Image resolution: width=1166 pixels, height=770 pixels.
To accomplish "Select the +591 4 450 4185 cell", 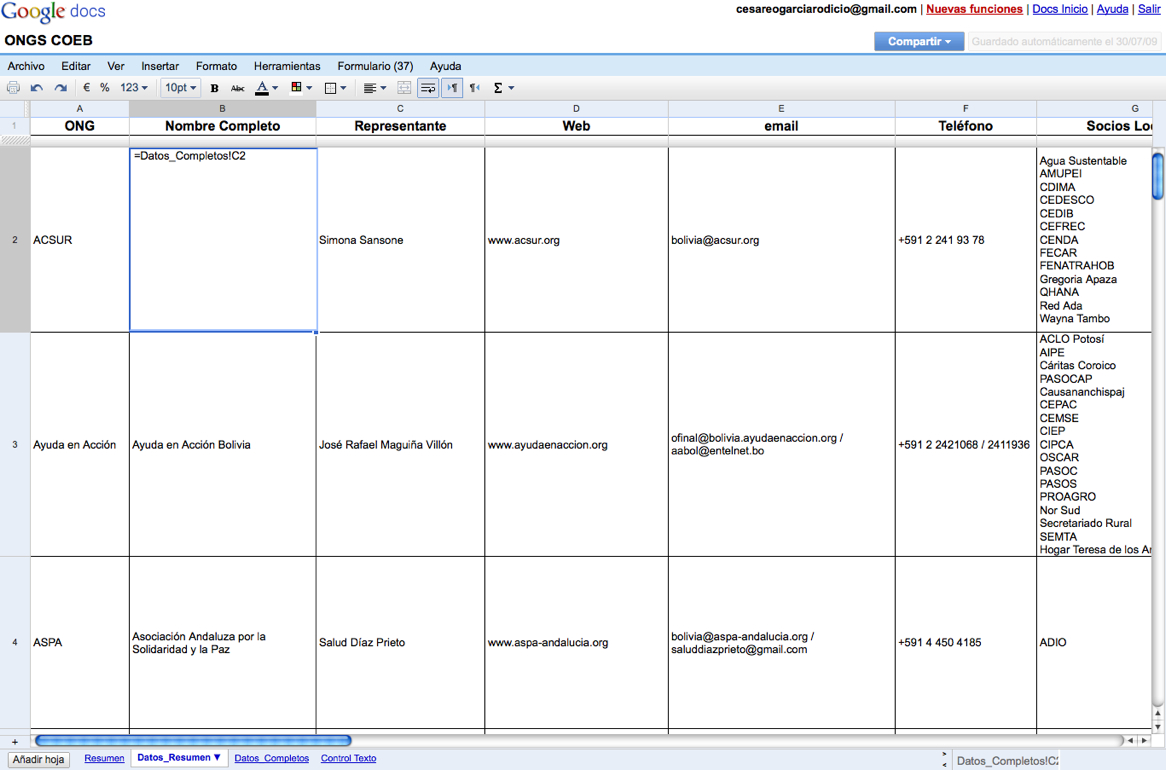I will (x=965, y=642).
